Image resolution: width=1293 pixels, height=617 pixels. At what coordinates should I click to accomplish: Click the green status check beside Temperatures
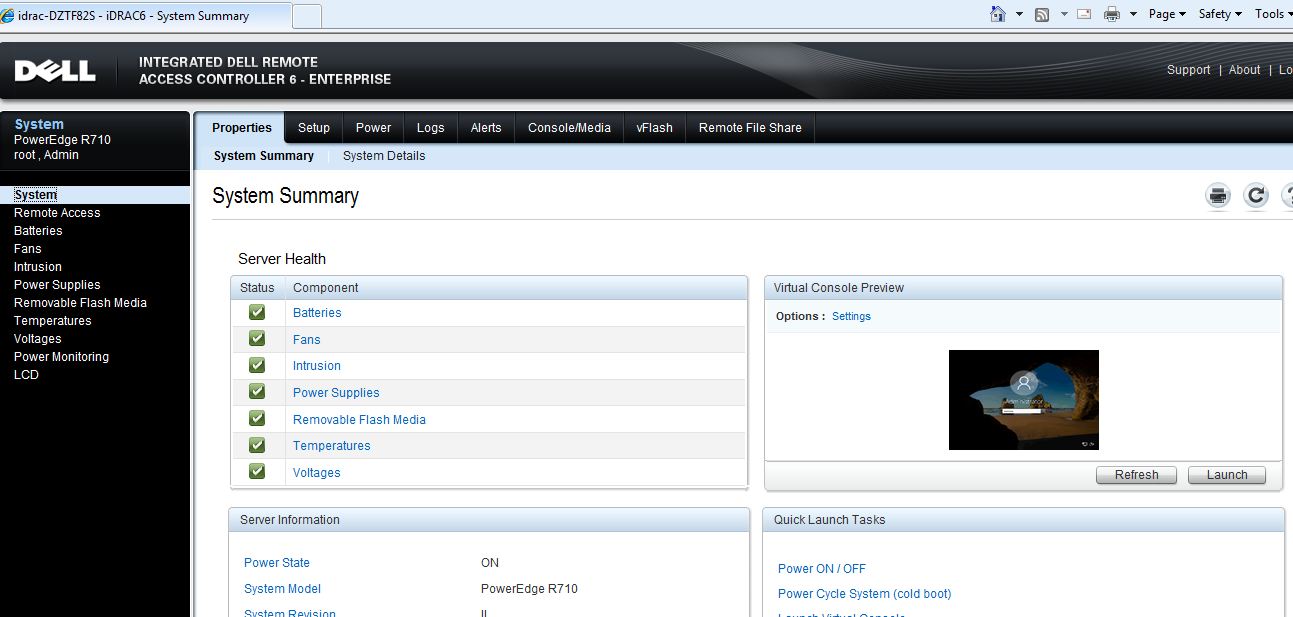point(256,444)
